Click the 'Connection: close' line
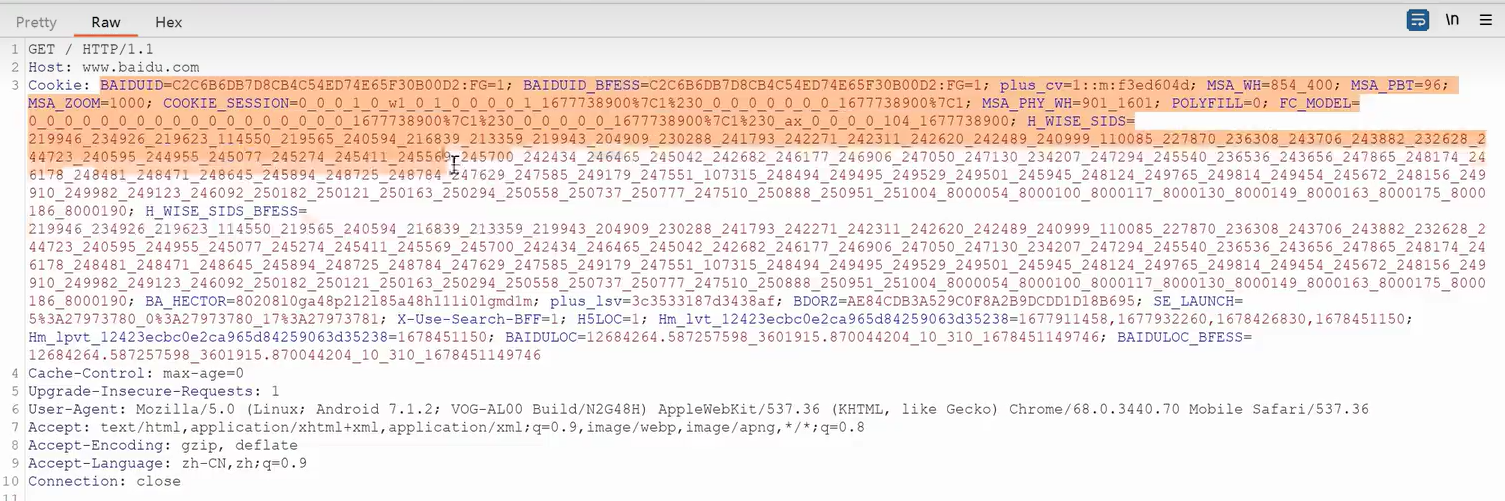 [x=104, y=481]
